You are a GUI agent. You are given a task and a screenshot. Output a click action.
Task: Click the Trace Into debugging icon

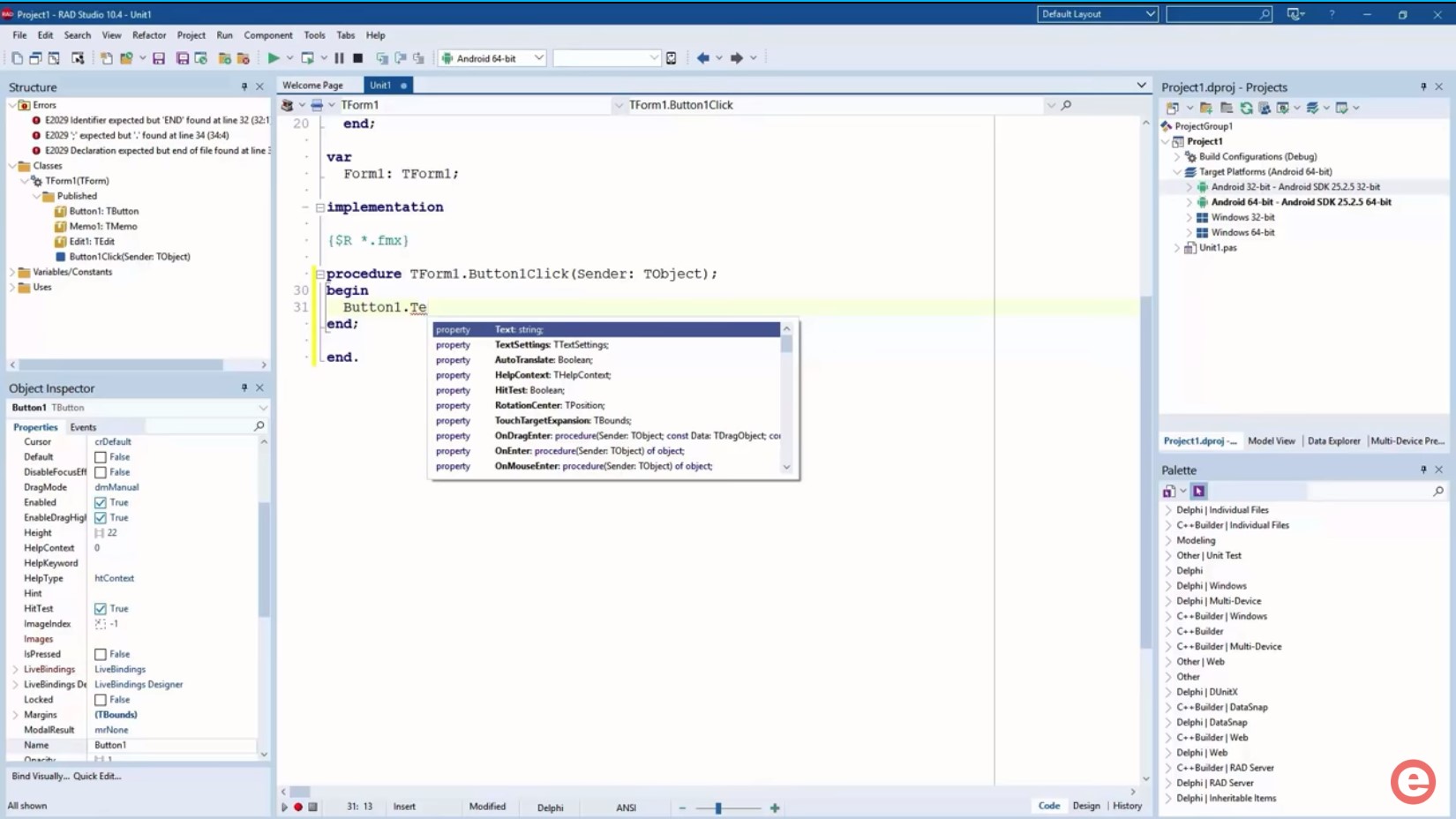coord(402,57)
